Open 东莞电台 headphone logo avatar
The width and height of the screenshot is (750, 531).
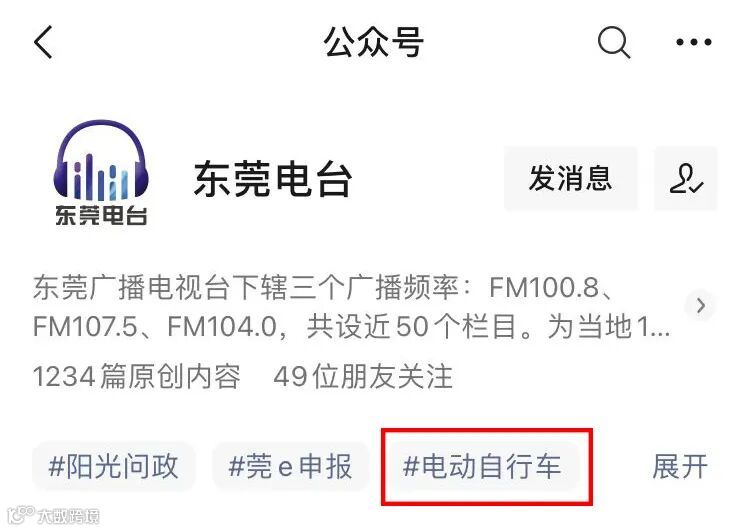100,172
